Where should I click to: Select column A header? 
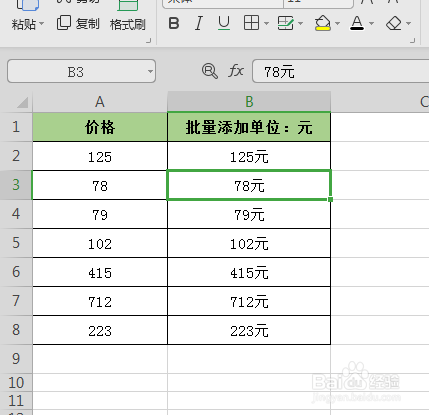tap(100, 102)
